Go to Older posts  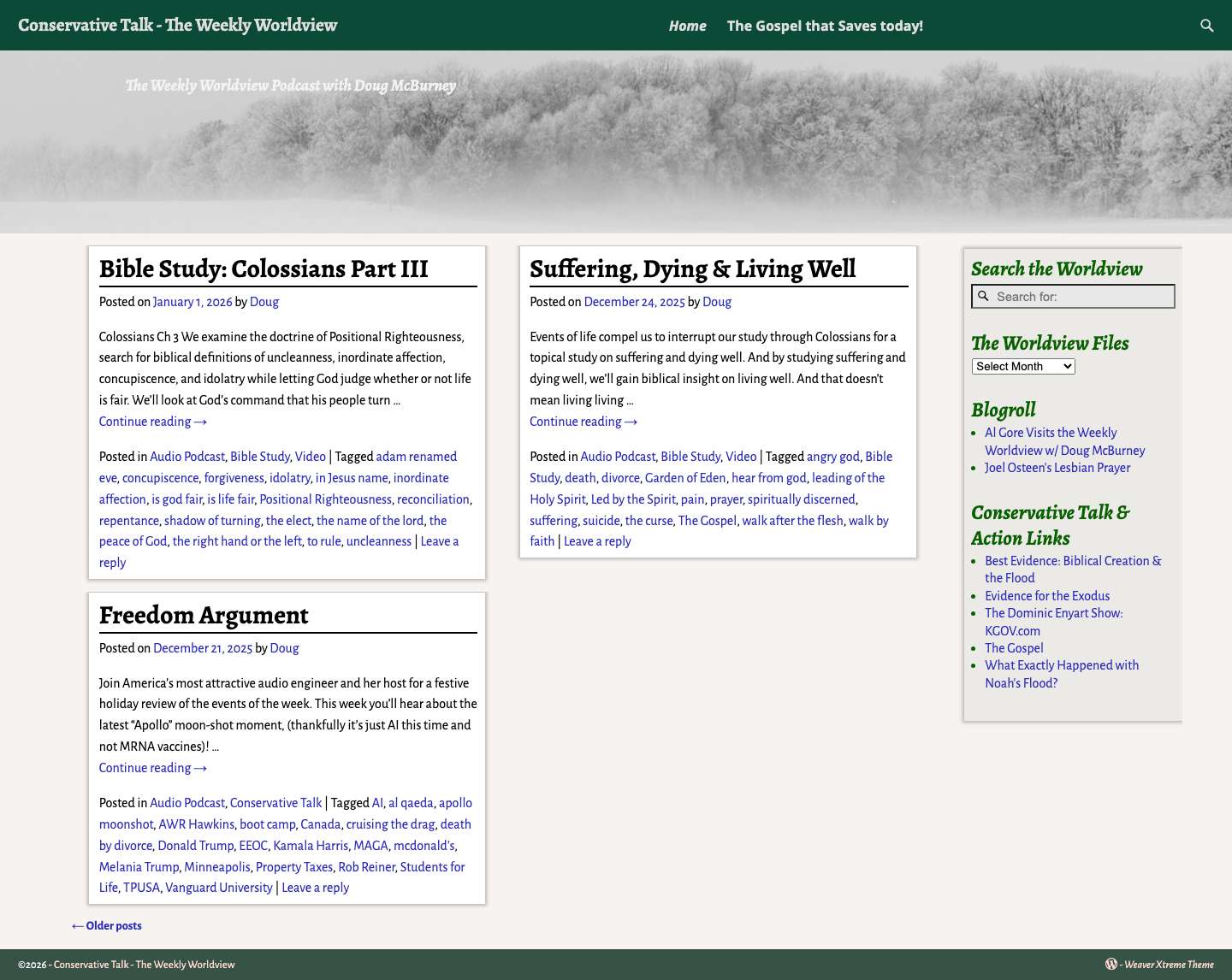[107, 925]
